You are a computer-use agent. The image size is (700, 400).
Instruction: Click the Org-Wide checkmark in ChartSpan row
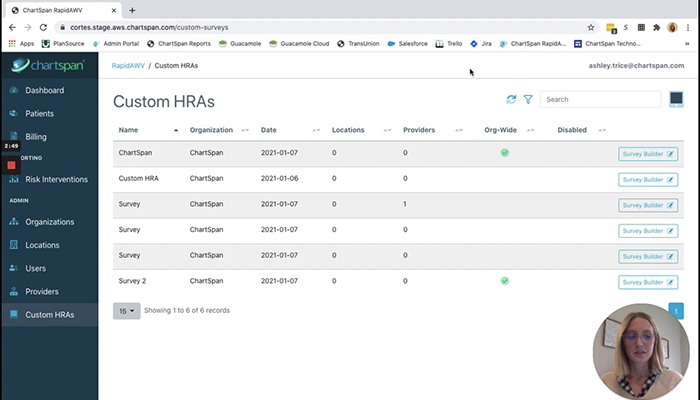tap(504, 153)
